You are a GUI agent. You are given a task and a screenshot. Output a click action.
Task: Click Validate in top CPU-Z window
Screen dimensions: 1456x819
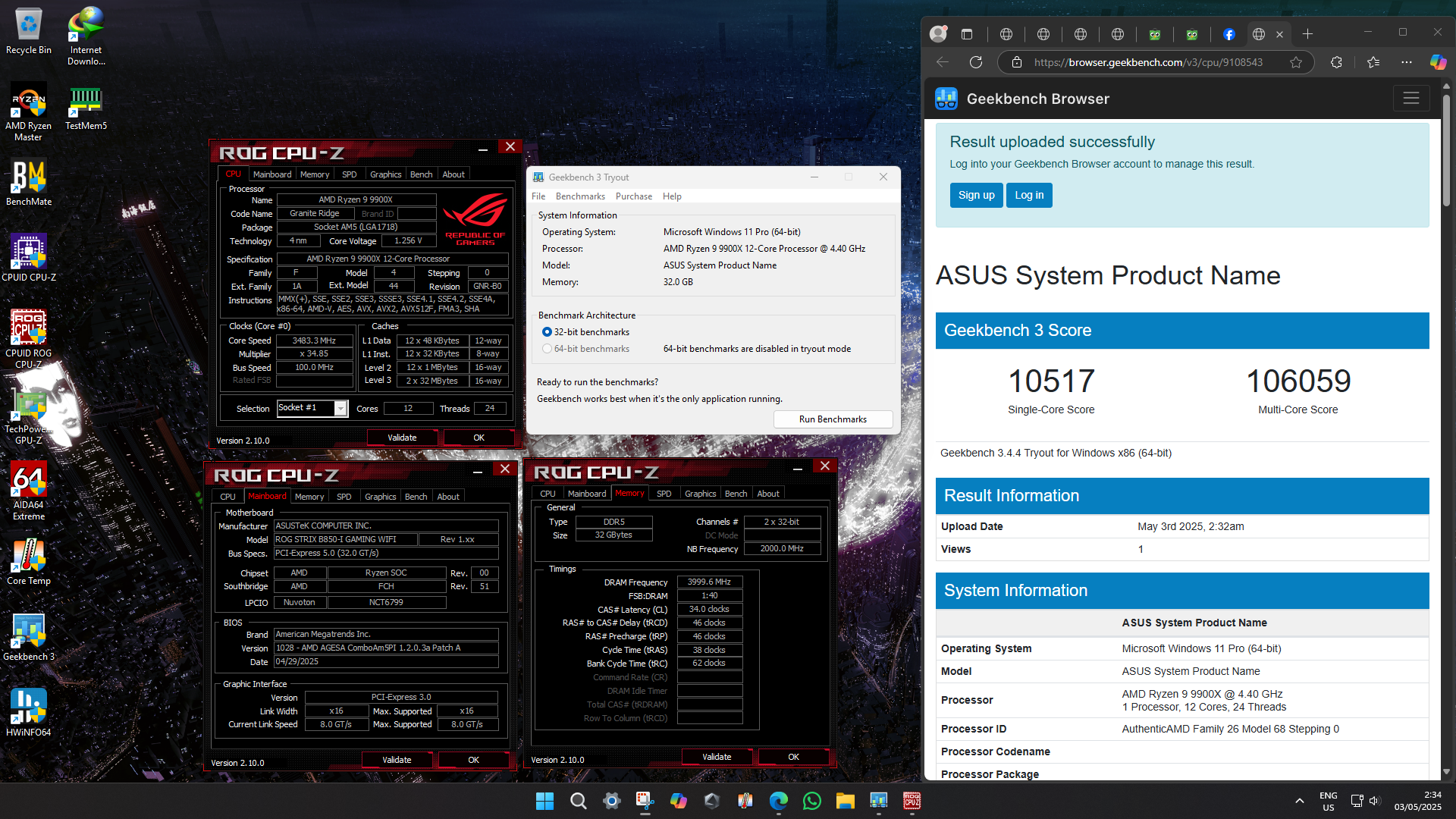[402, 438]
